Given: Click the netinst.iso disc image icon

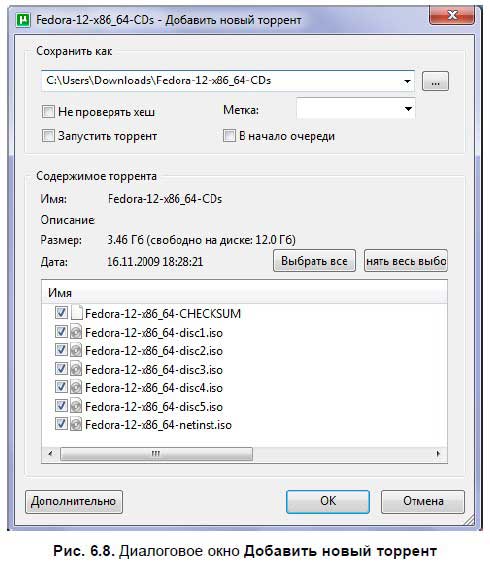Looking at the screenshot, I should coord(76,425).
